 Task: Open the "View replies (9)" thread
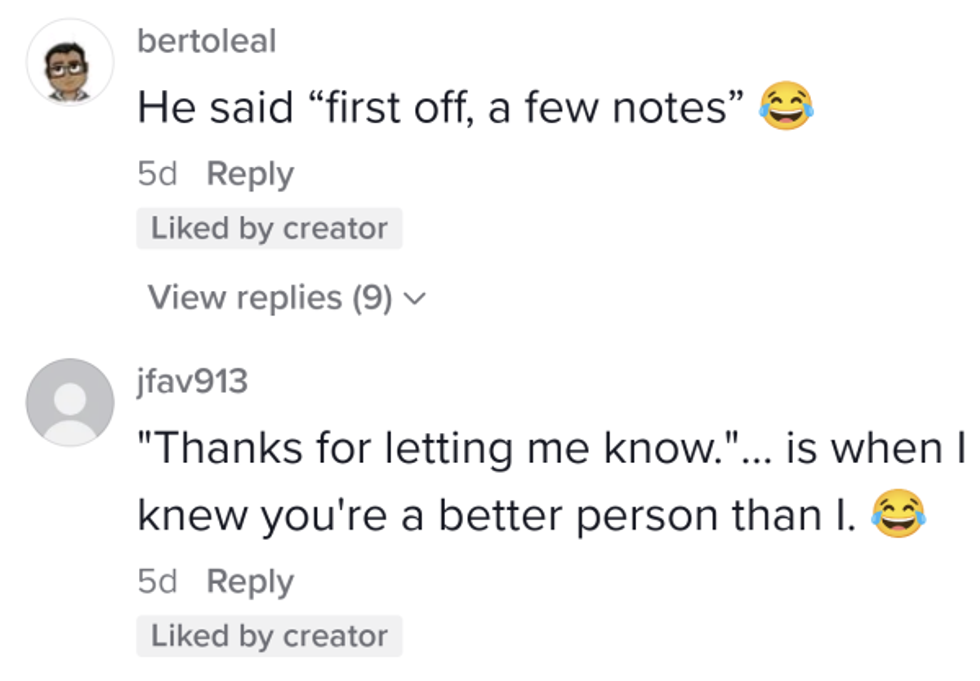point(270,298)
